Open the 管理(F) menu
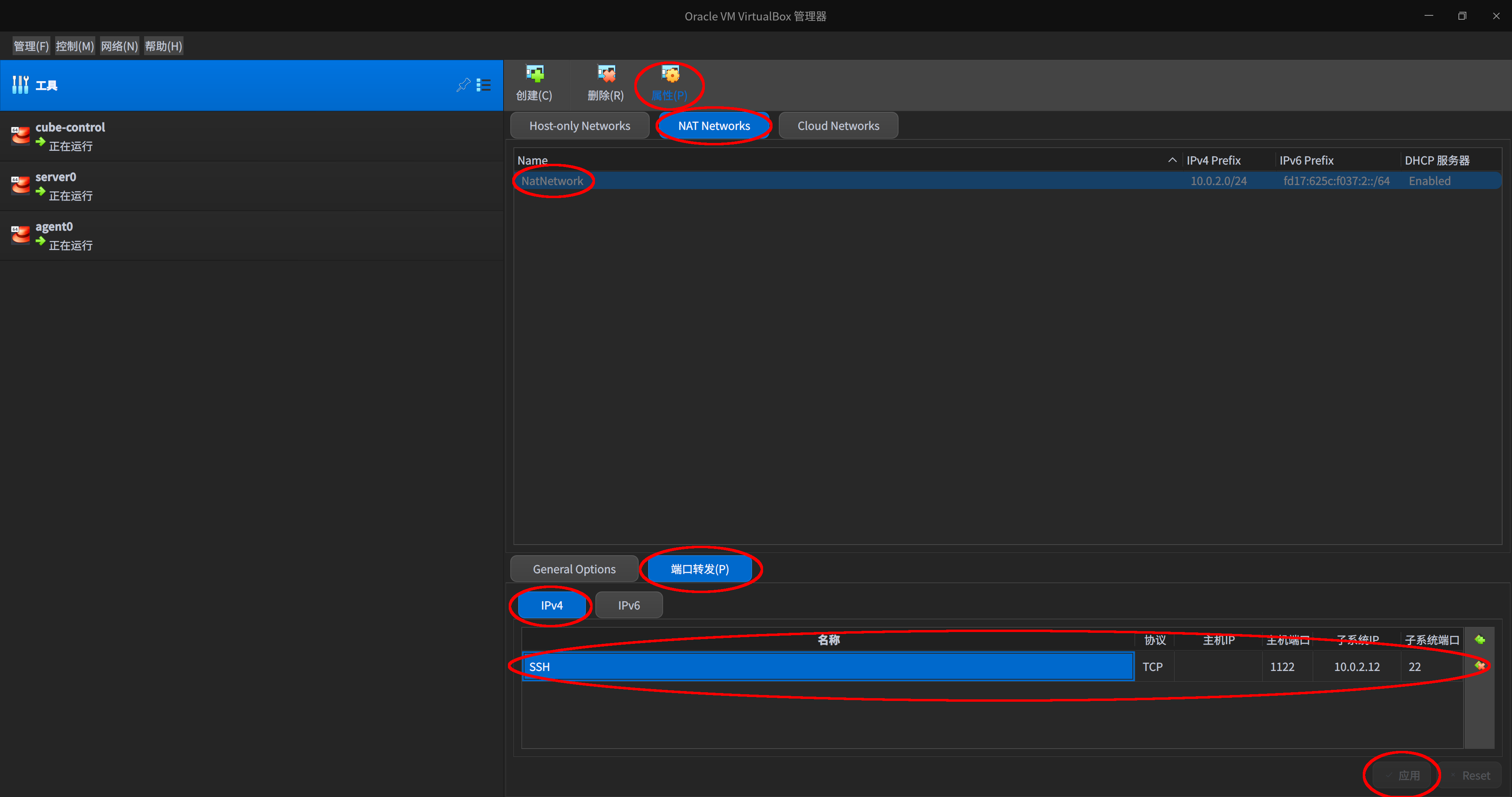This screenshot has width=1512, height=797. (31, 45)
